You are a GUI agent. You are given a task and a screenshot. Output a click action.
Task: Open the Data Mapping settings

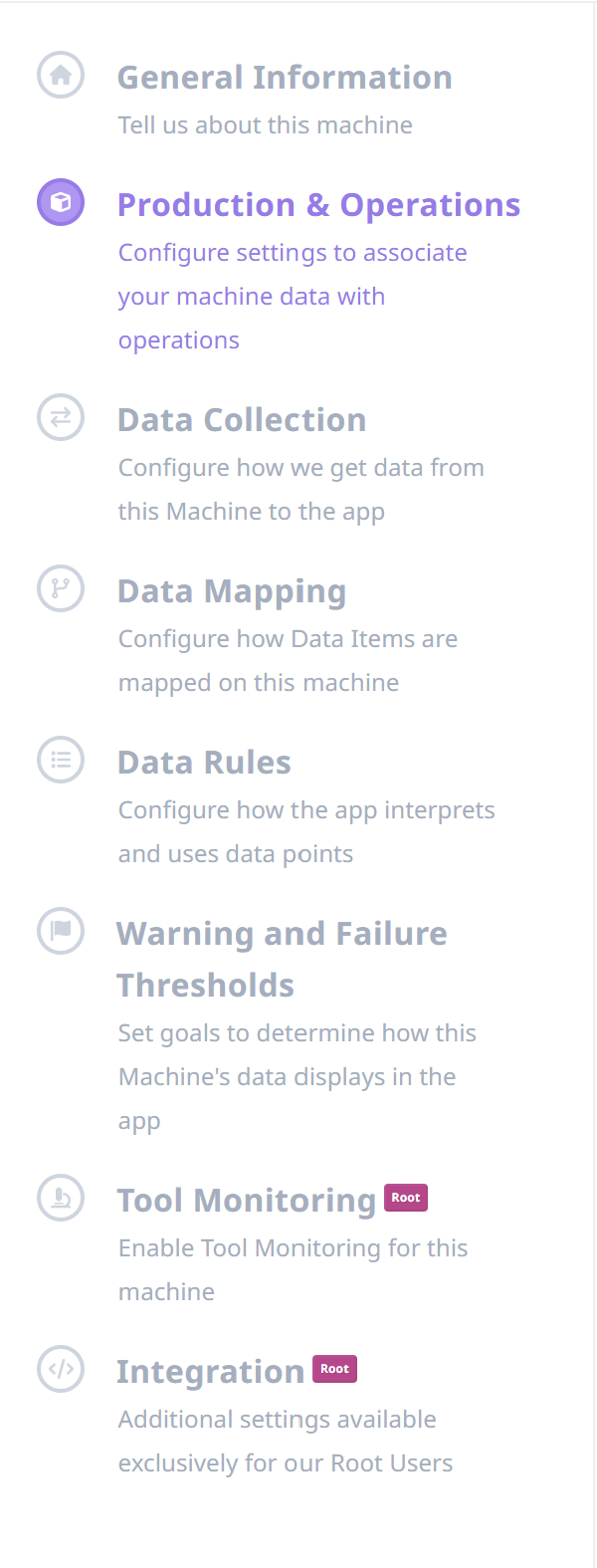[x=232, y=590]
